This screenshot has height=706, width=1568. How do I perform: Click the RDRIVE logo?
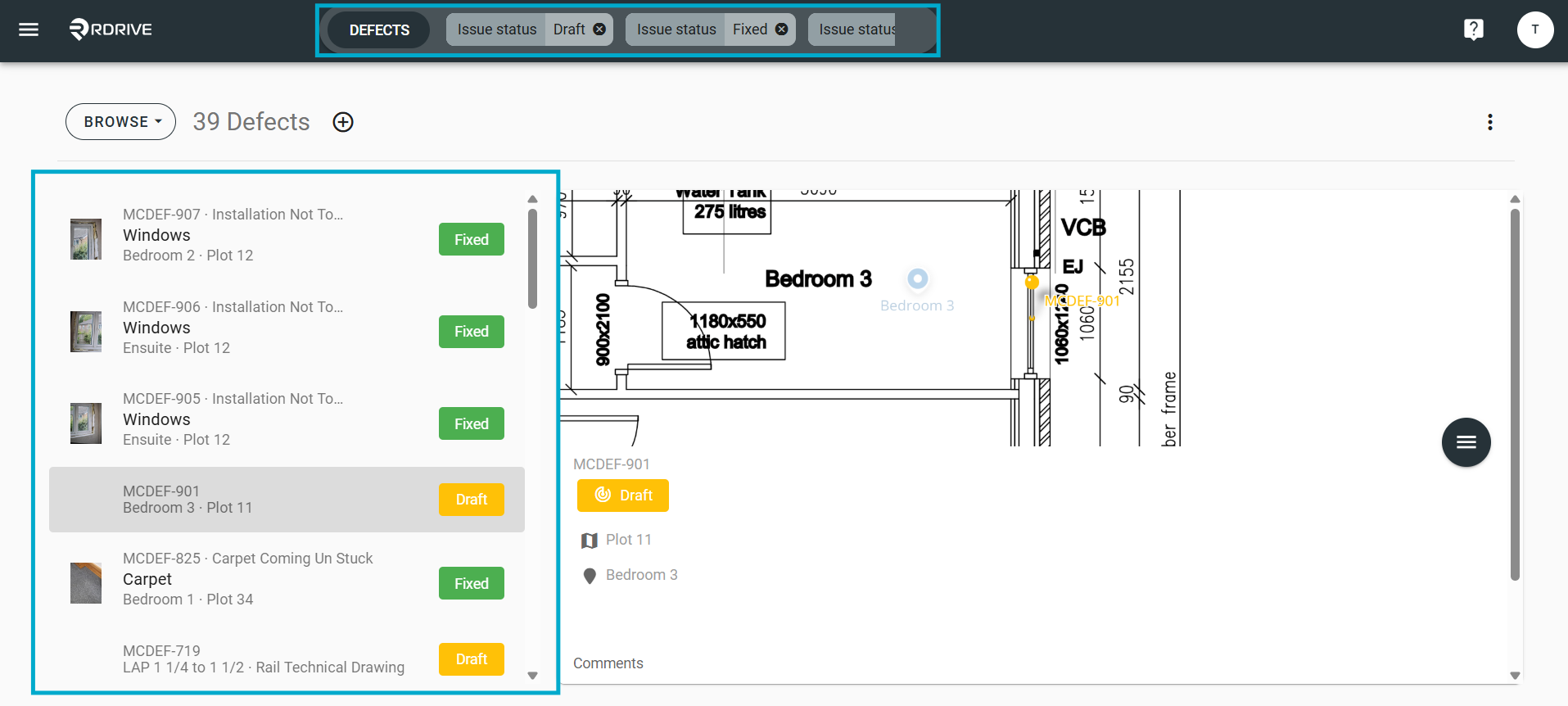(x=111, y=29)
